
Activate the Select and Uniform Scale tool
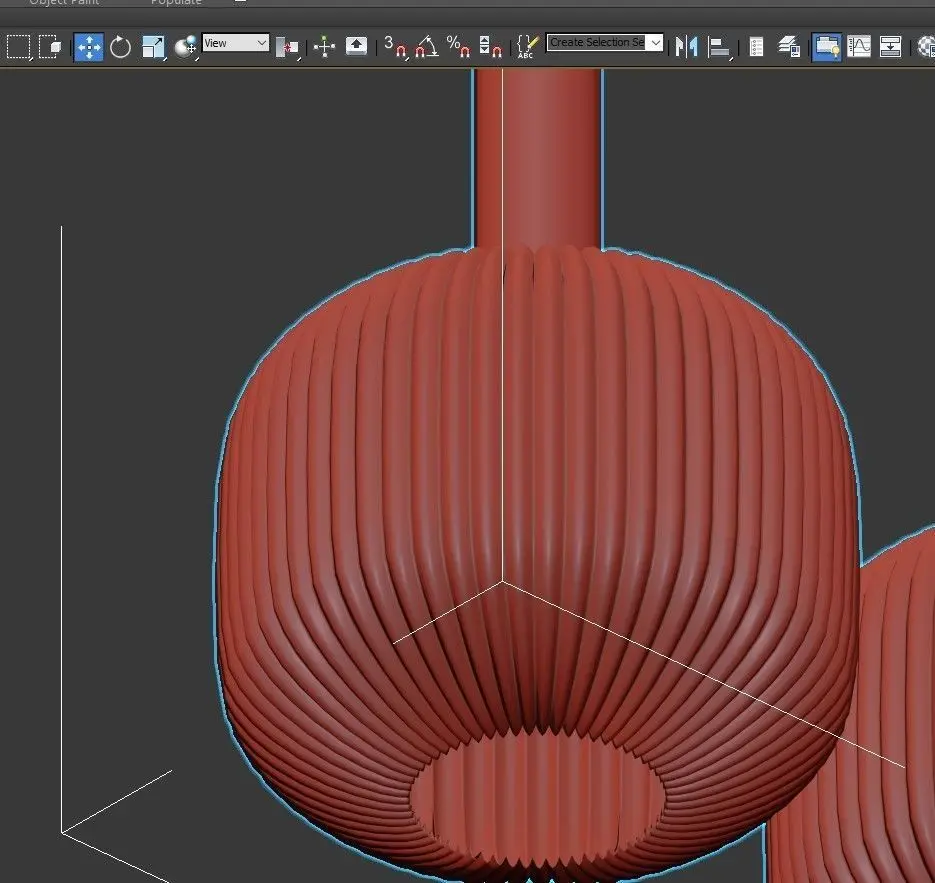click(x=153, y=47)
